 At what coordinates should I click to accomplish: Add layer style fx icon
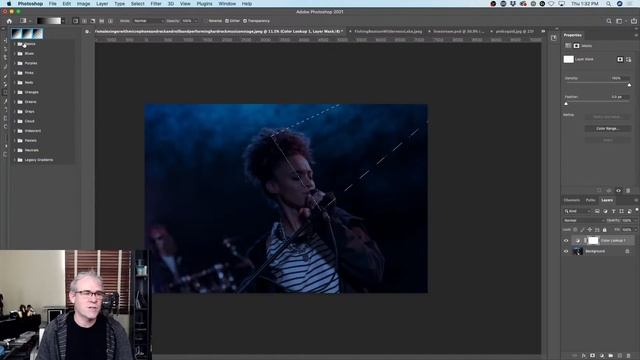tap(584, 356)
